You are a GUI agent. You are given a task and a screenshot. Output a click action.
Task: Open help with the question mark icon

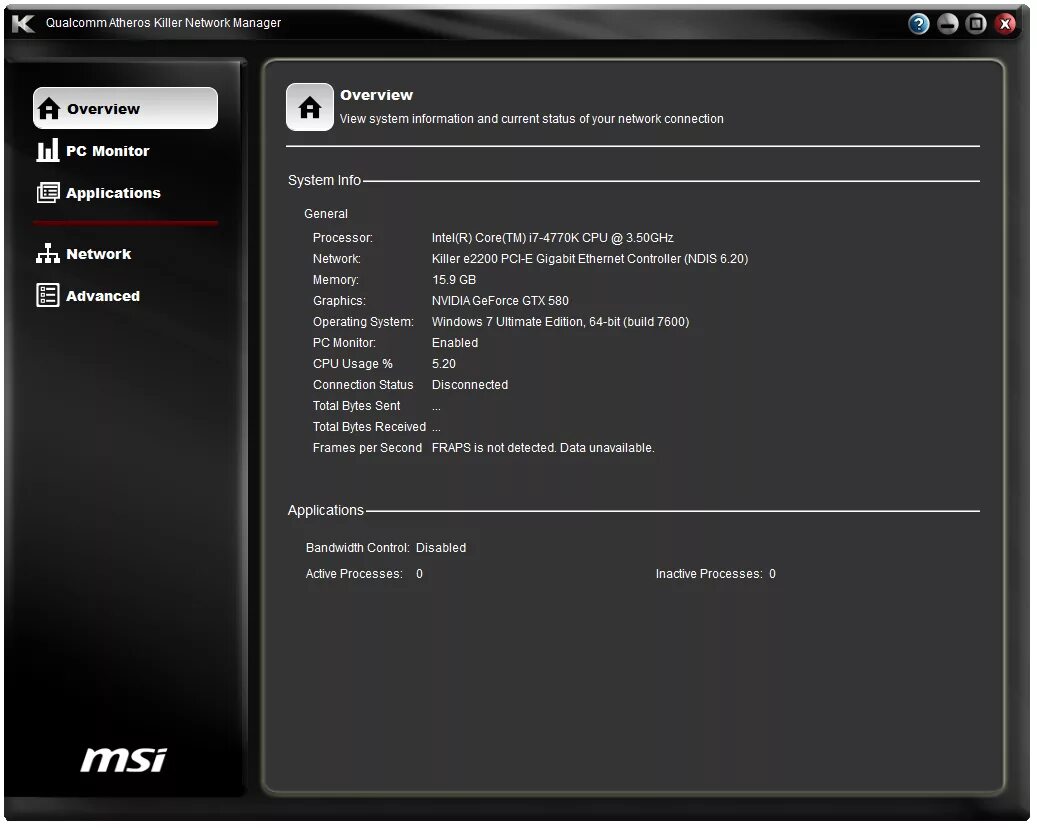[919, 24]
